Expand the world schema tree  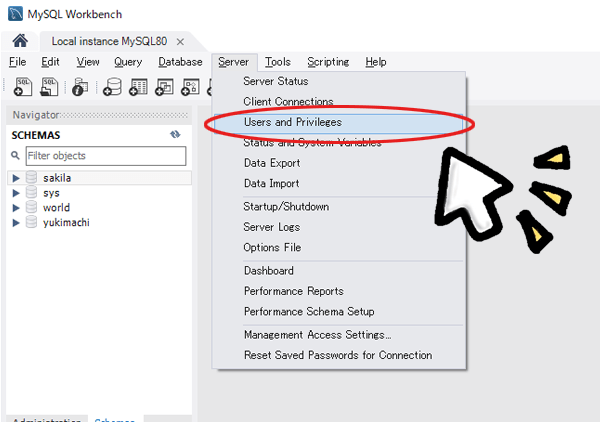point(16,208)
